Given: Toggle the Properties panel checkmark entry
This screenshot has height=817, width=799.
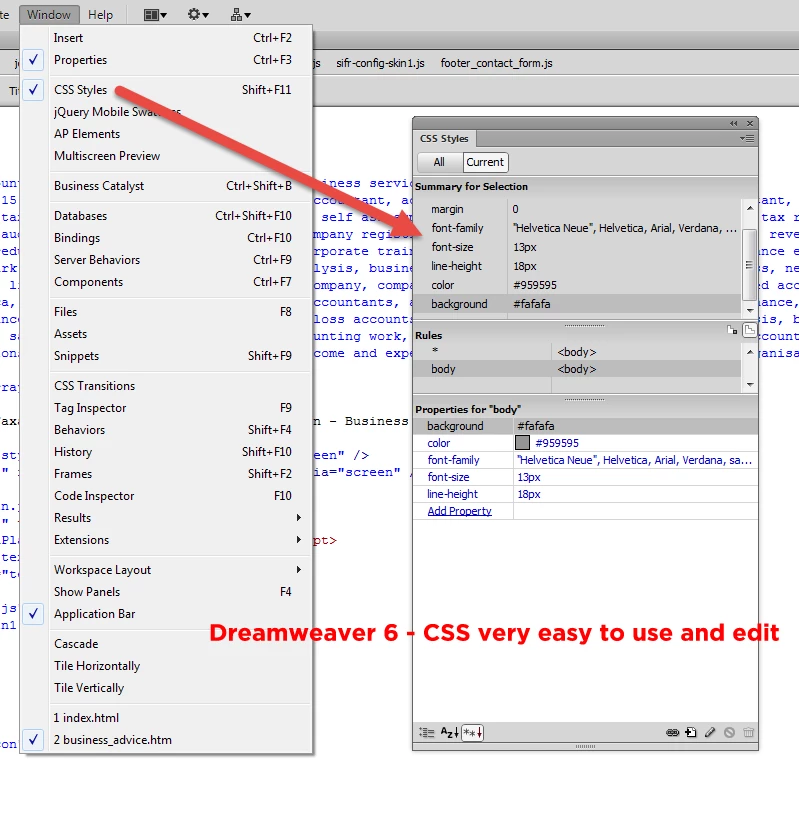Looking at the screenshot, I should pos(167,60).
